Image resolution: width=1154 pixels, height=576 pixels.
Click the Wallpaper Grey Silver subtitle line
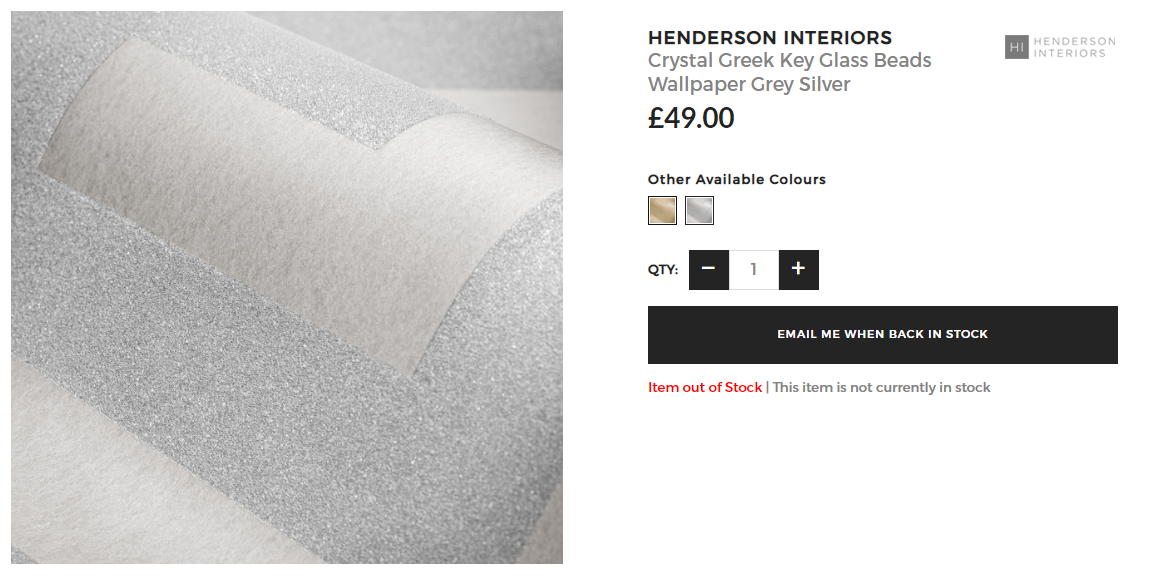tap(749, 85)
